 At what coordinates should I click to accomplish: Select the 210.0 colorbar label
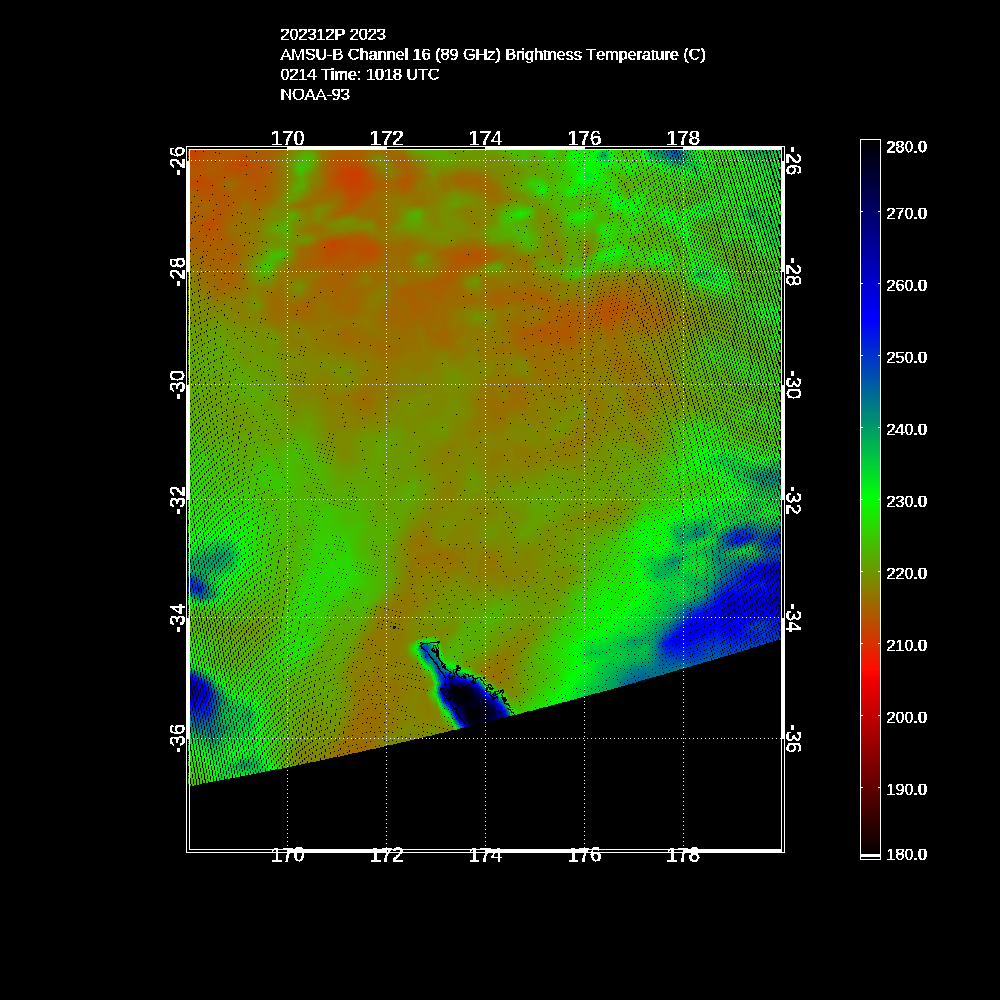pyautogui.click(x=906, y=646)
